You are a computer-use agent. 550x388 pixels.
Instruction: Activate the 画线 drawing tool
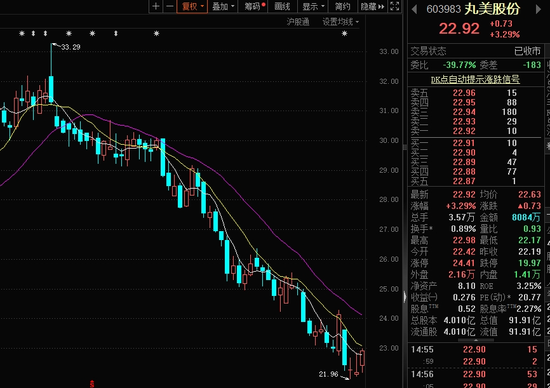click(x=282, y=6)
